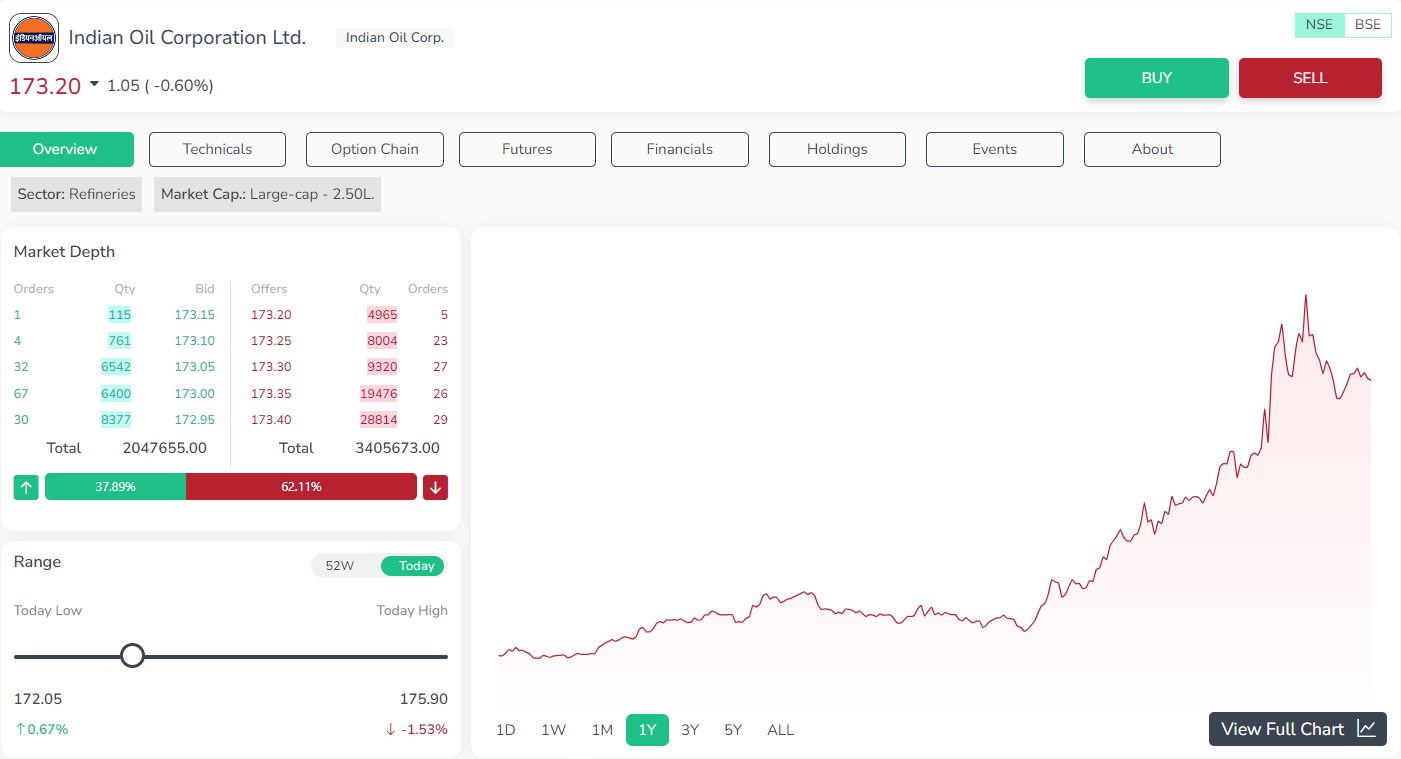
Task: Click the Today range slider handle
Action: [132, 656]
